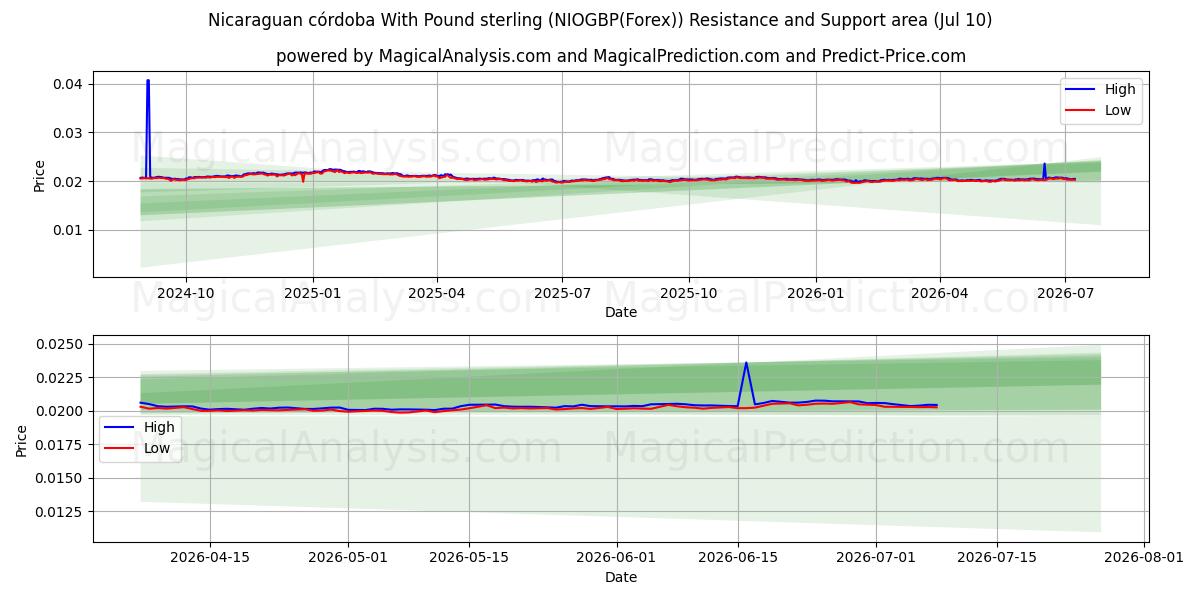This screenshot has width=1200, height=600.
Task: Click the chart title mentioning NIOGBP(Forex)
Action: pos(600,20)
